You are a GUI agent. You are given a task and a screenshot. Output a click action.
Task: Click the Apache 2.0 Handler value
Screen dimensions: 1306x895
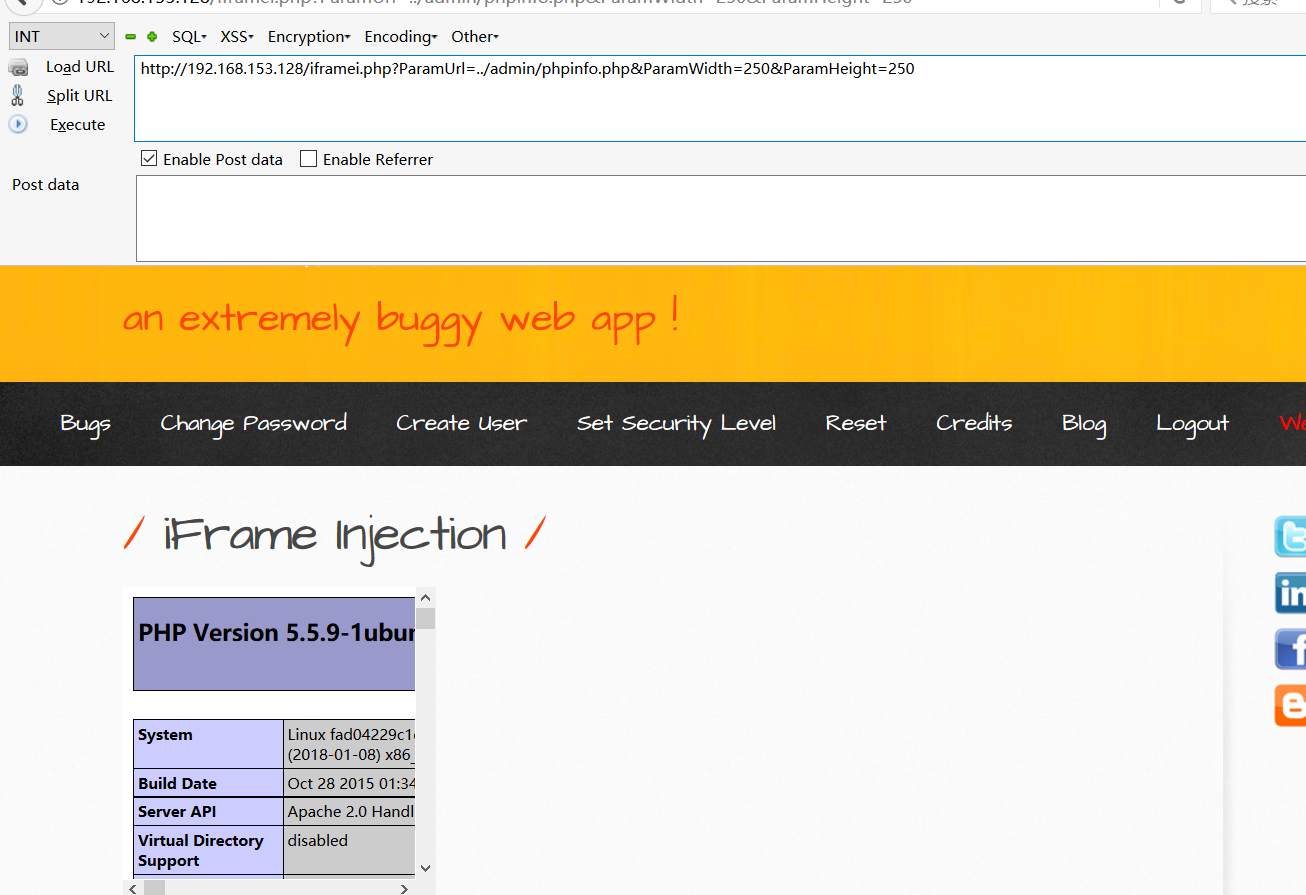point(351,812)
